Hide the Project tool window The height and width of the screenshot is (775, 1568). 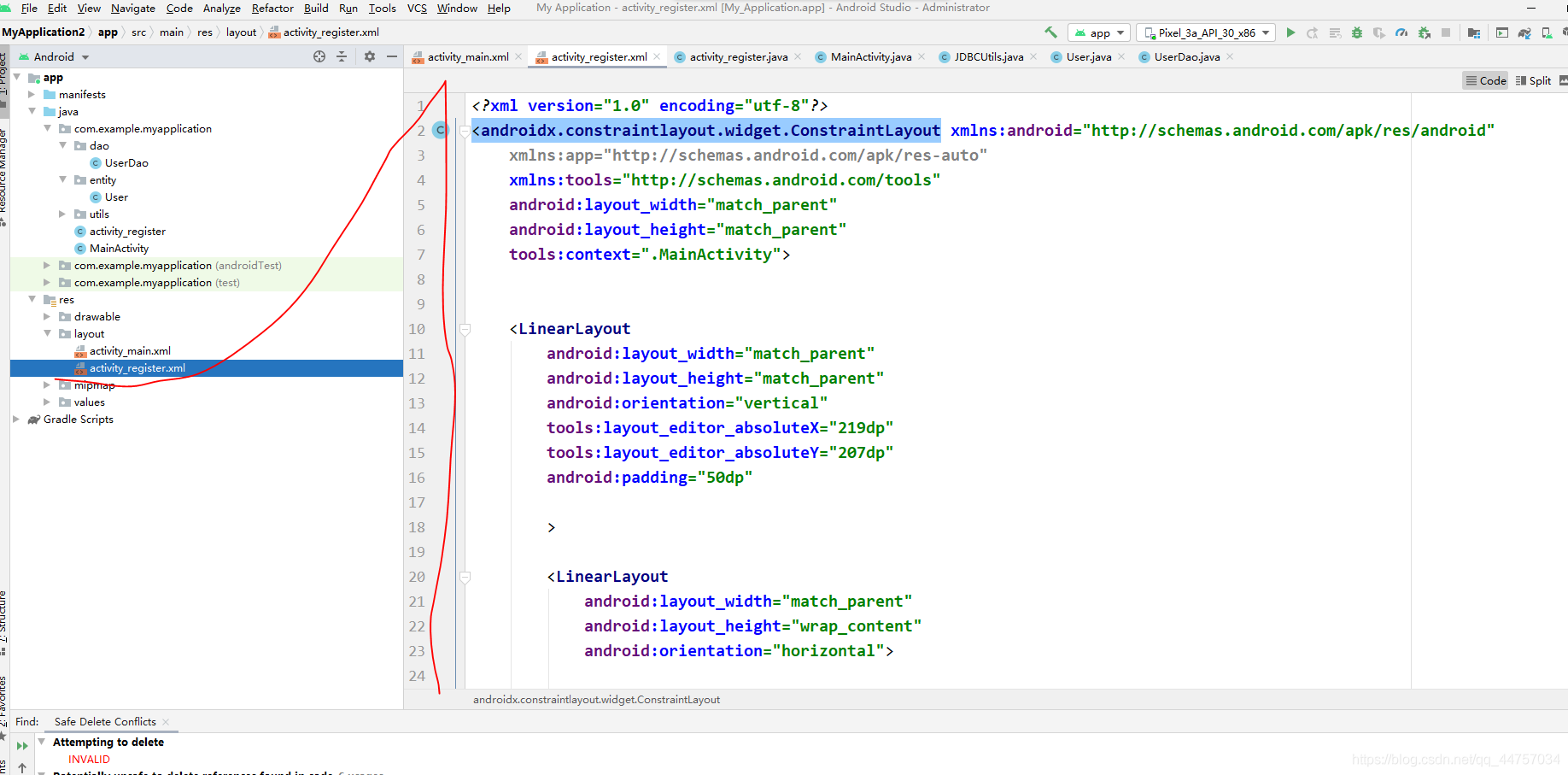coord(392,56)
